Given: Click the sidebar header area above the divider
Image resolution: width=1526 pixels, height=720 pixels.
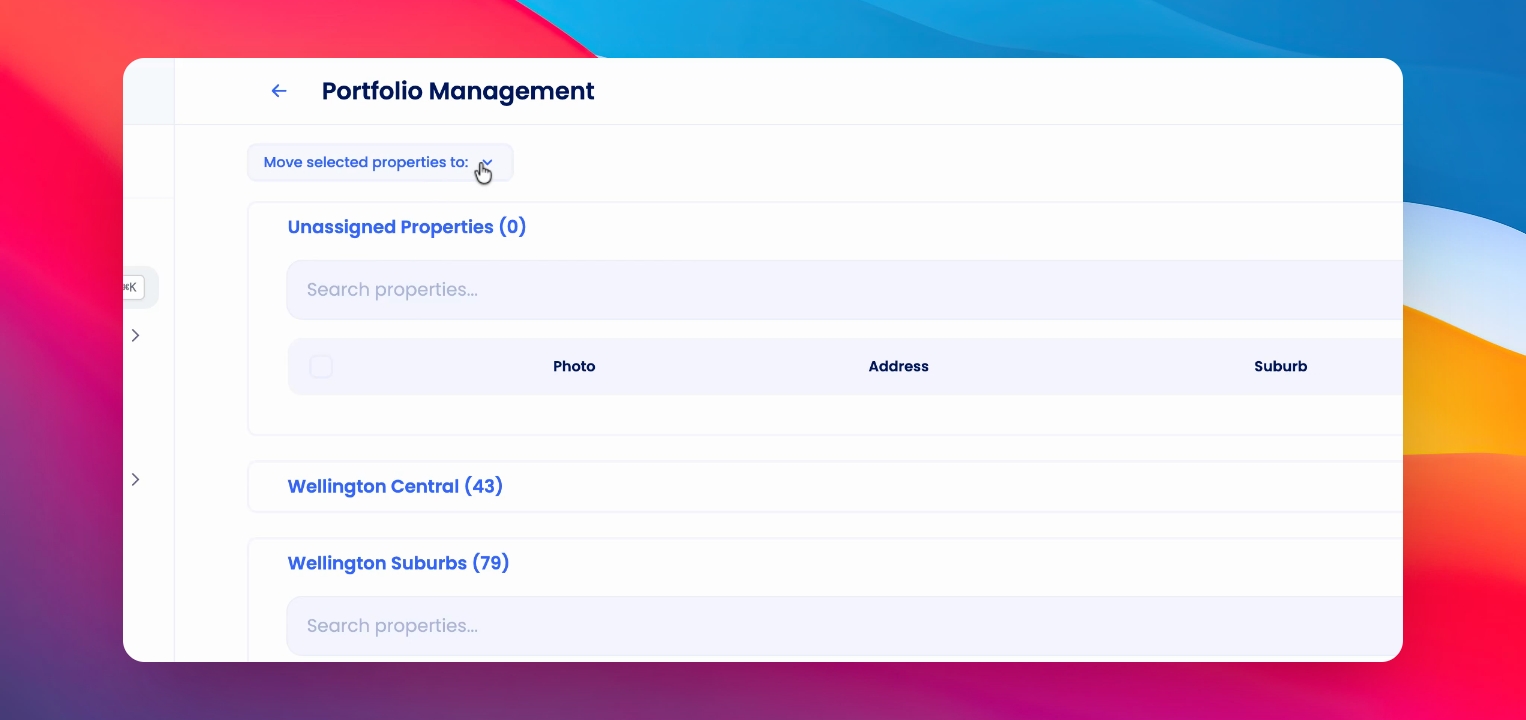Looking at the screenshot, I should click(x=148, y=91).
